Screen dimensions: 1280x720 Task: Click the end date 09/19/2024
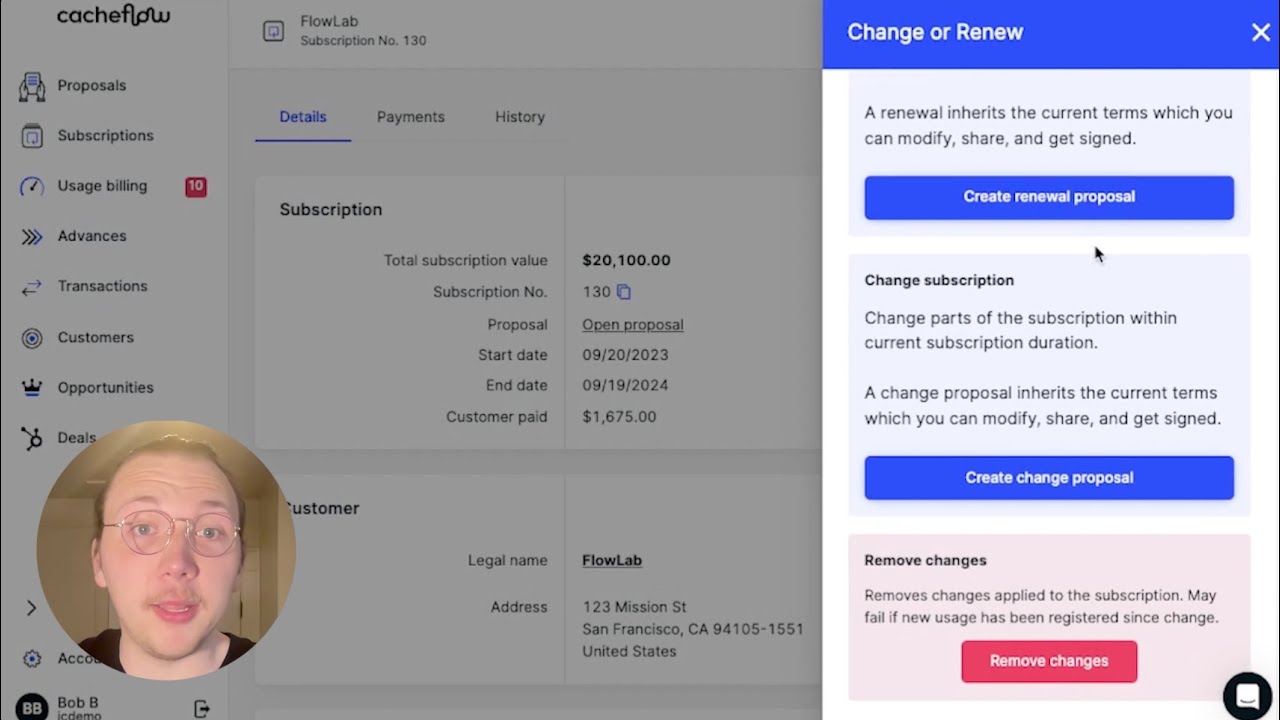[x=625, y=385]
